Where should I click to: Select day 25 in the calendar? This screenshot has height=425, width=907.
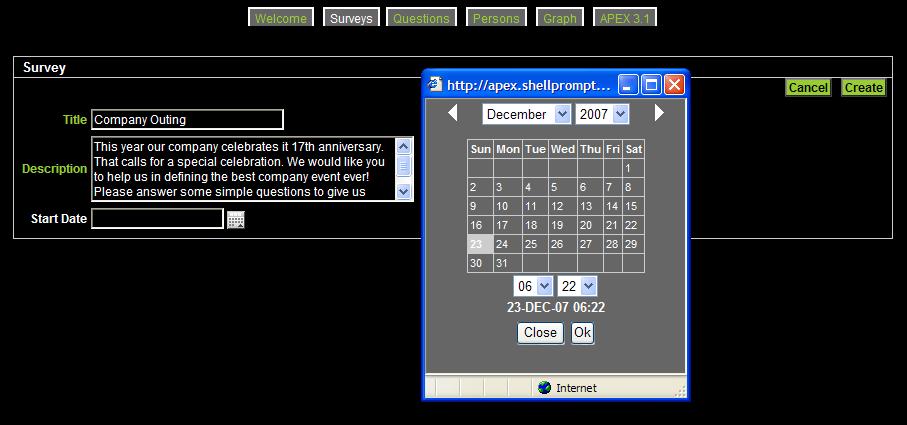531,244
